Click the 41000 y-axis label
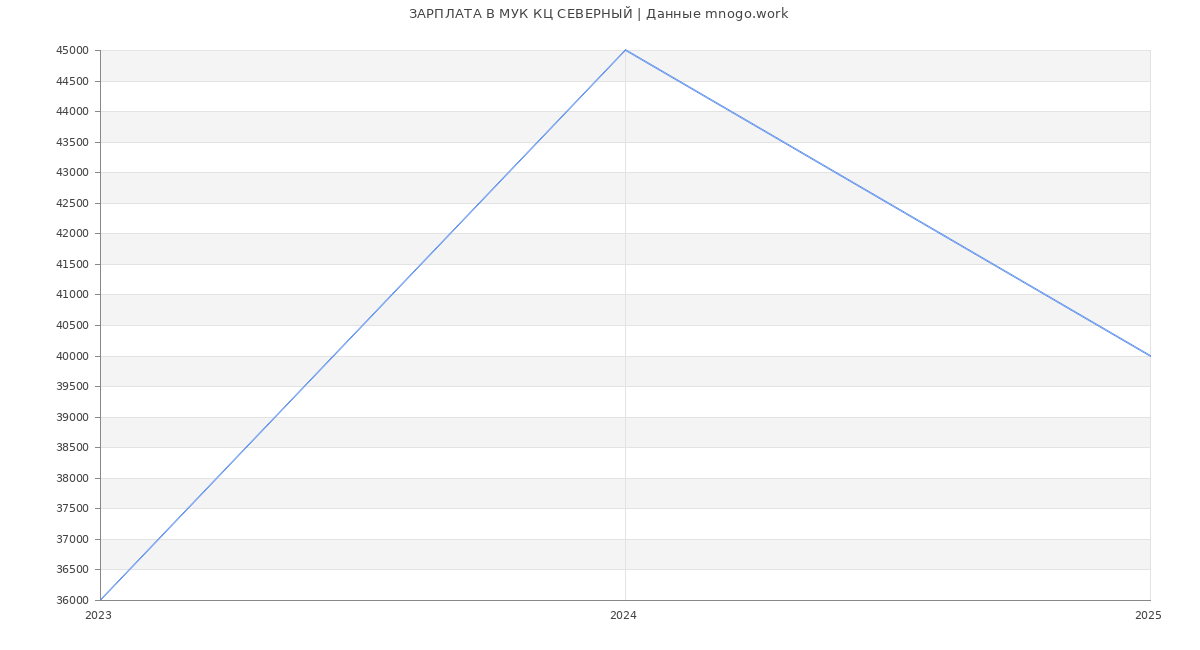Screen dimensions: 1200x650 tap(73, 295)
